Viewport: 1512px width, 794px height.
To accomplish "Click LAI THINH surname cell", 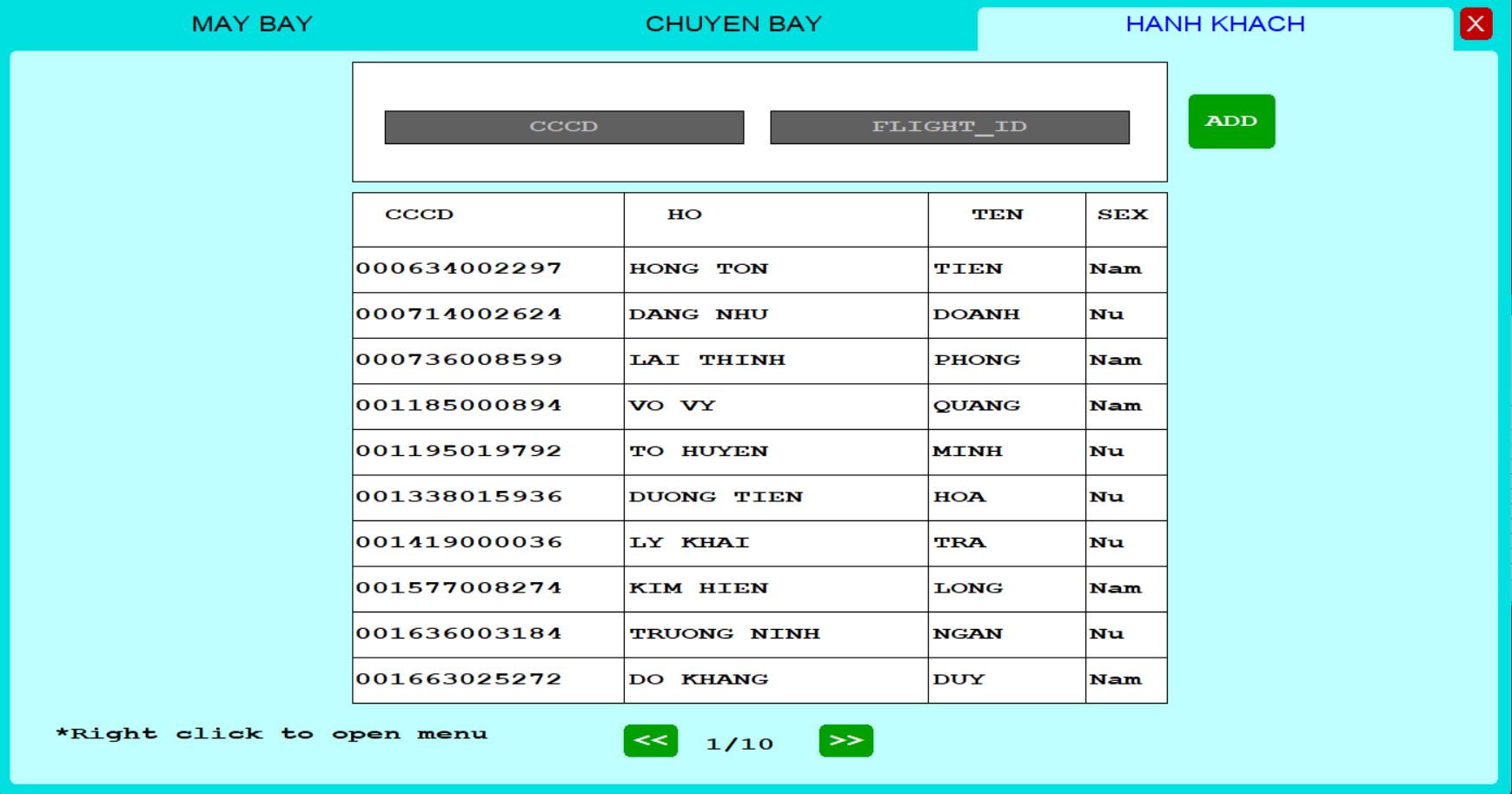I will (776, 361).
